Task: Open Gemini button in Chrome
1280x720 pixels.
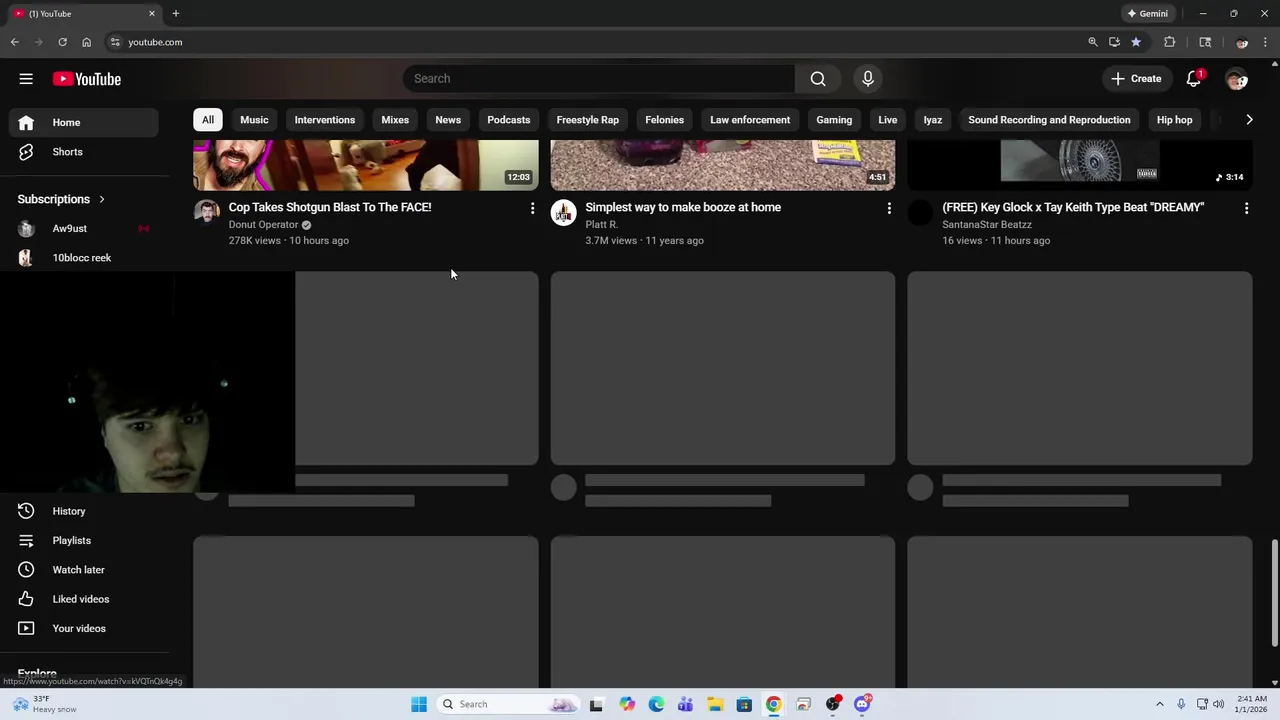Action: point(1147,14)
